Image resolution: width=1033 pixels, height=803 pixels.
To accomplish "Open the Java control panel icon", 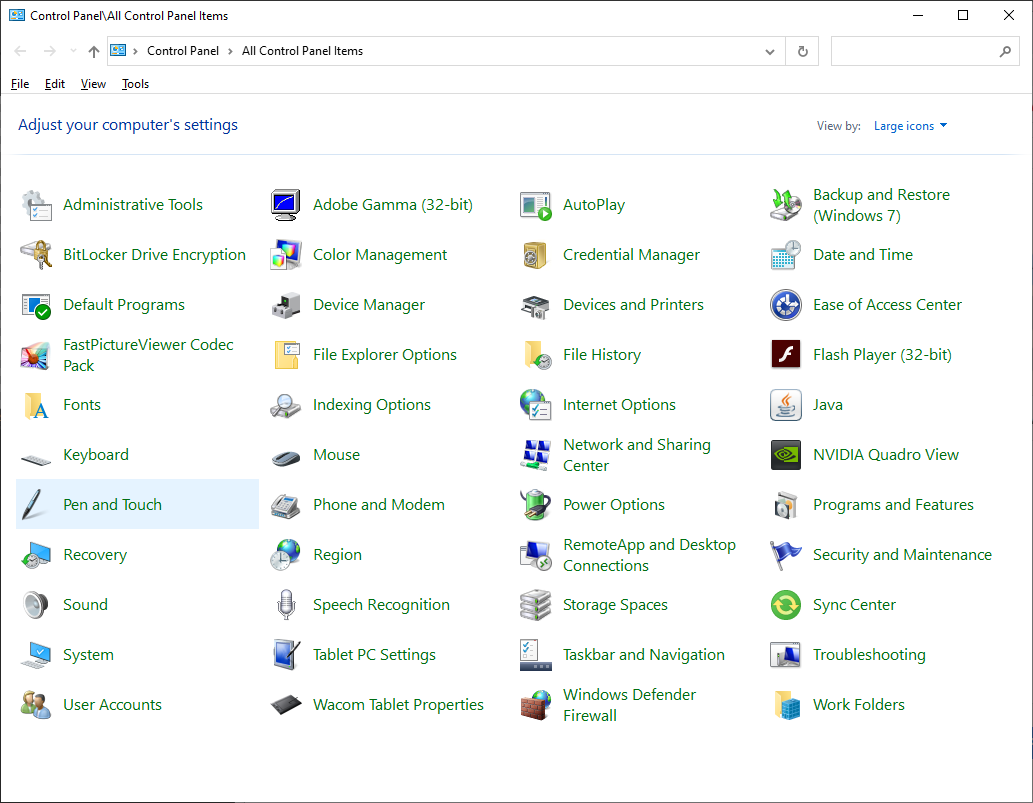I will pyautogui.click(x=786, y=405).
